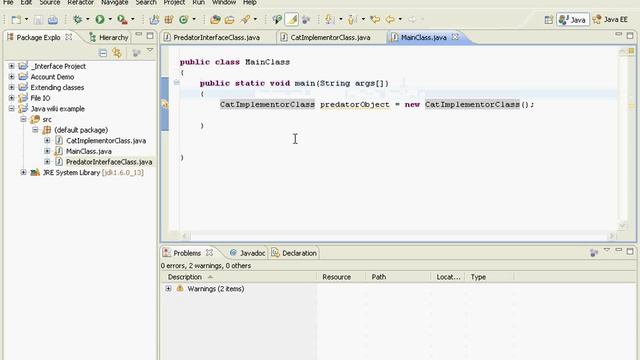Click the Open Task folder icon
Viewport: 640px width, 360px height.
click(230, 19)
